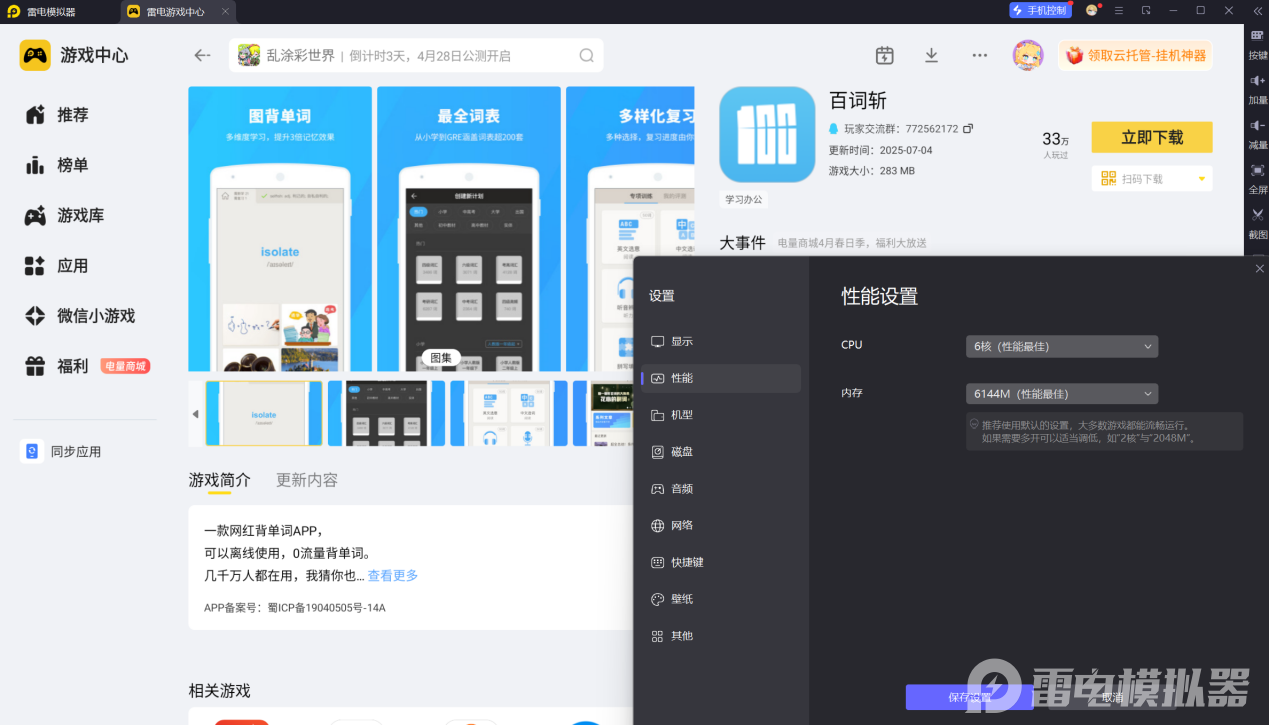Click the mini-window icon in title bar
Screen dimensions: 1269x725
tap(1146, 11)
